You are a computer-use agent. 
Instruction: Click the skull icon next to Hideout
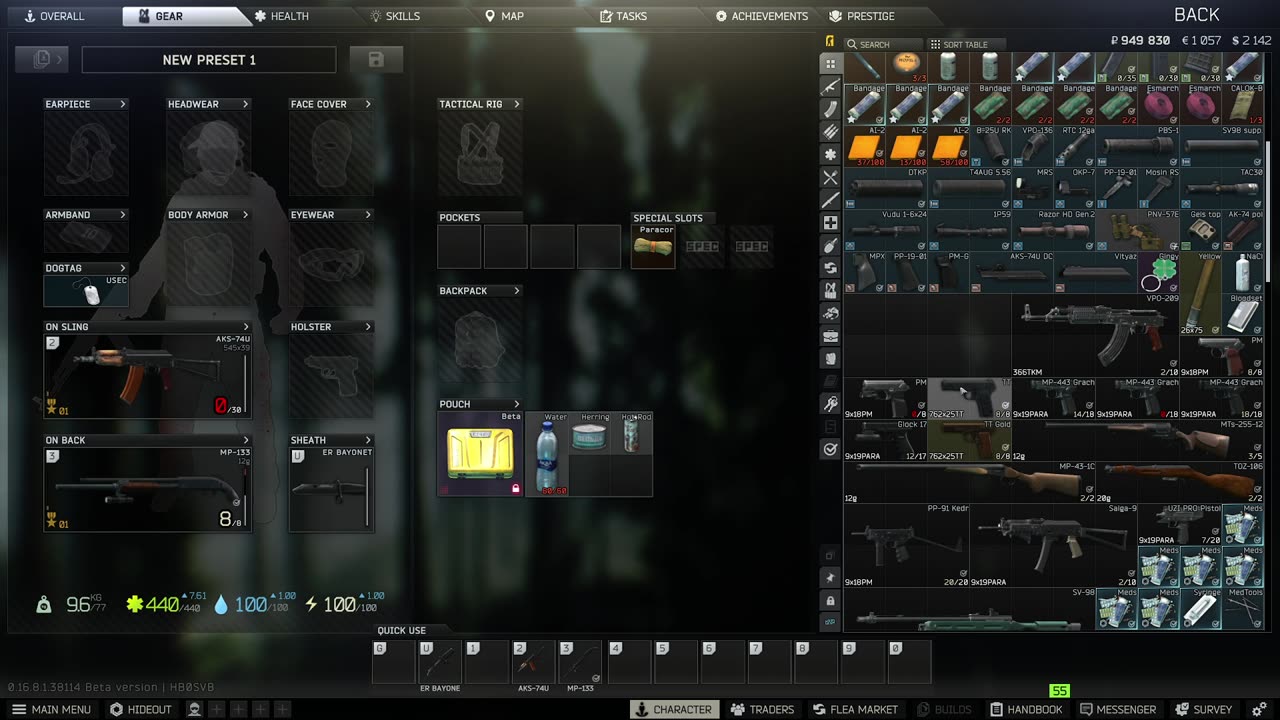pyautogui.click(x=195, y=710)
